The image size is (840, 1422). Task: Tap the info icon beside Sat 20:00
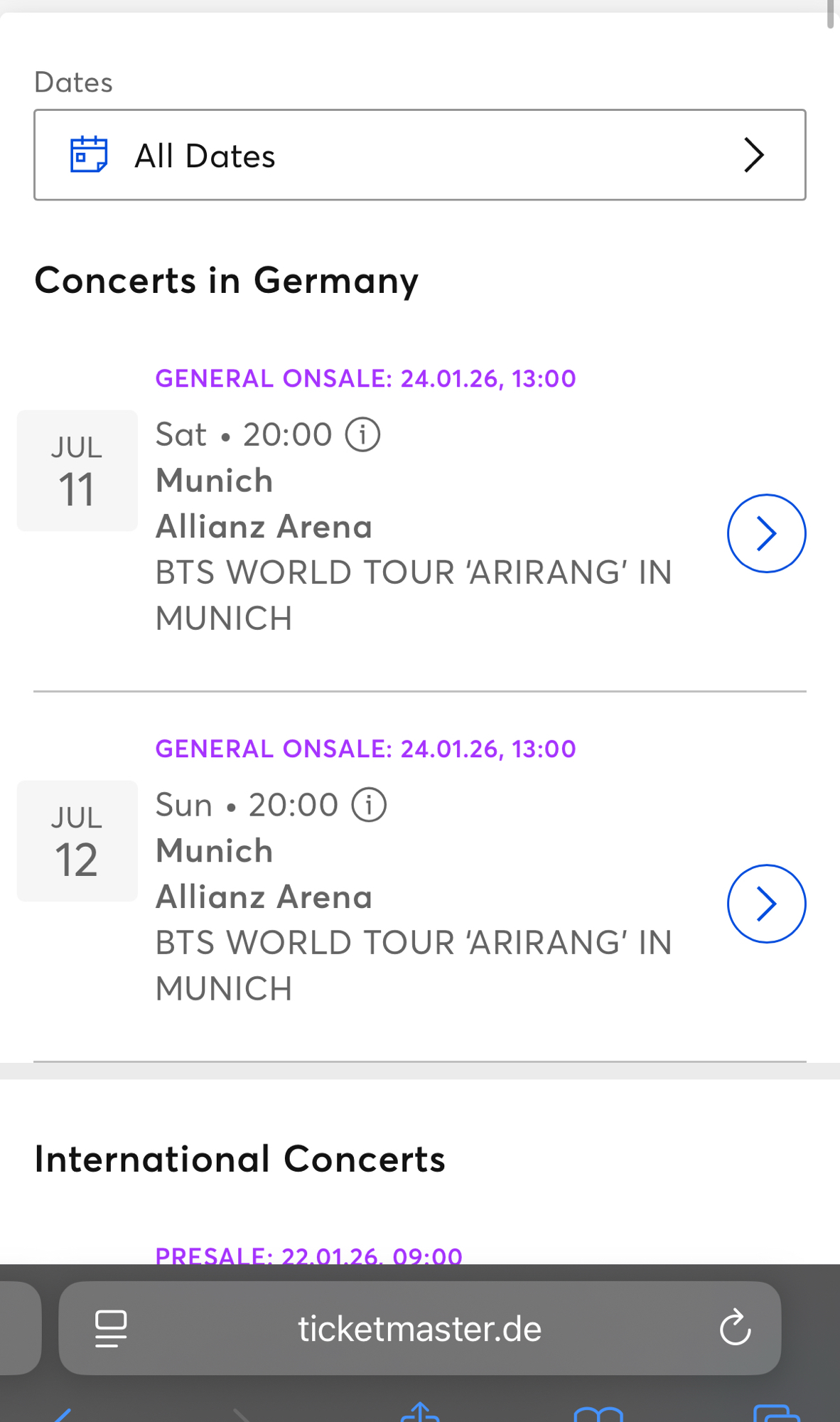pos(363,434)
